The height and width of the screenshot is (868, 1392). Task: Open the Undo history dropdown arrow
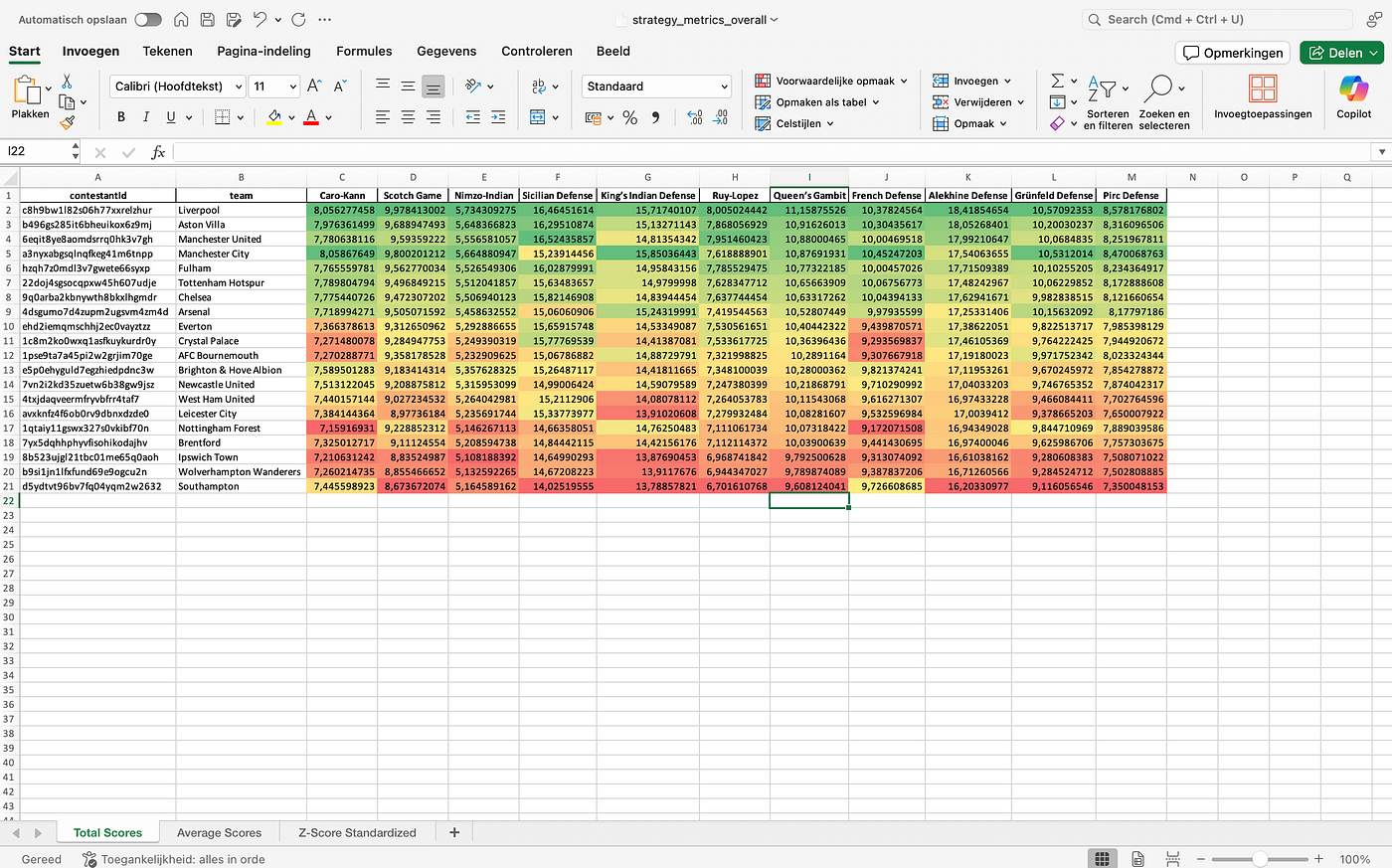coord(277,19)
